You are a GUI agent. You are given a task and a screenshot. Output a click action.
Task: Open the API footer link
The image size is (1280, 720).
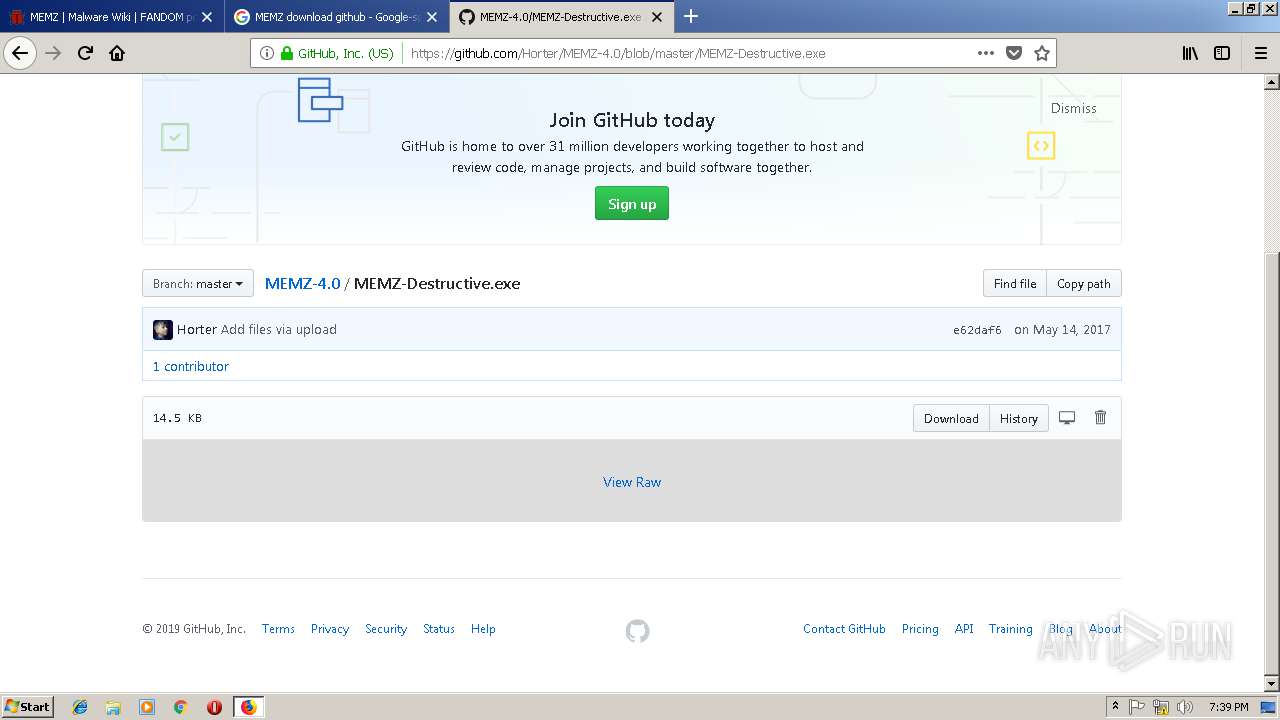964,629
